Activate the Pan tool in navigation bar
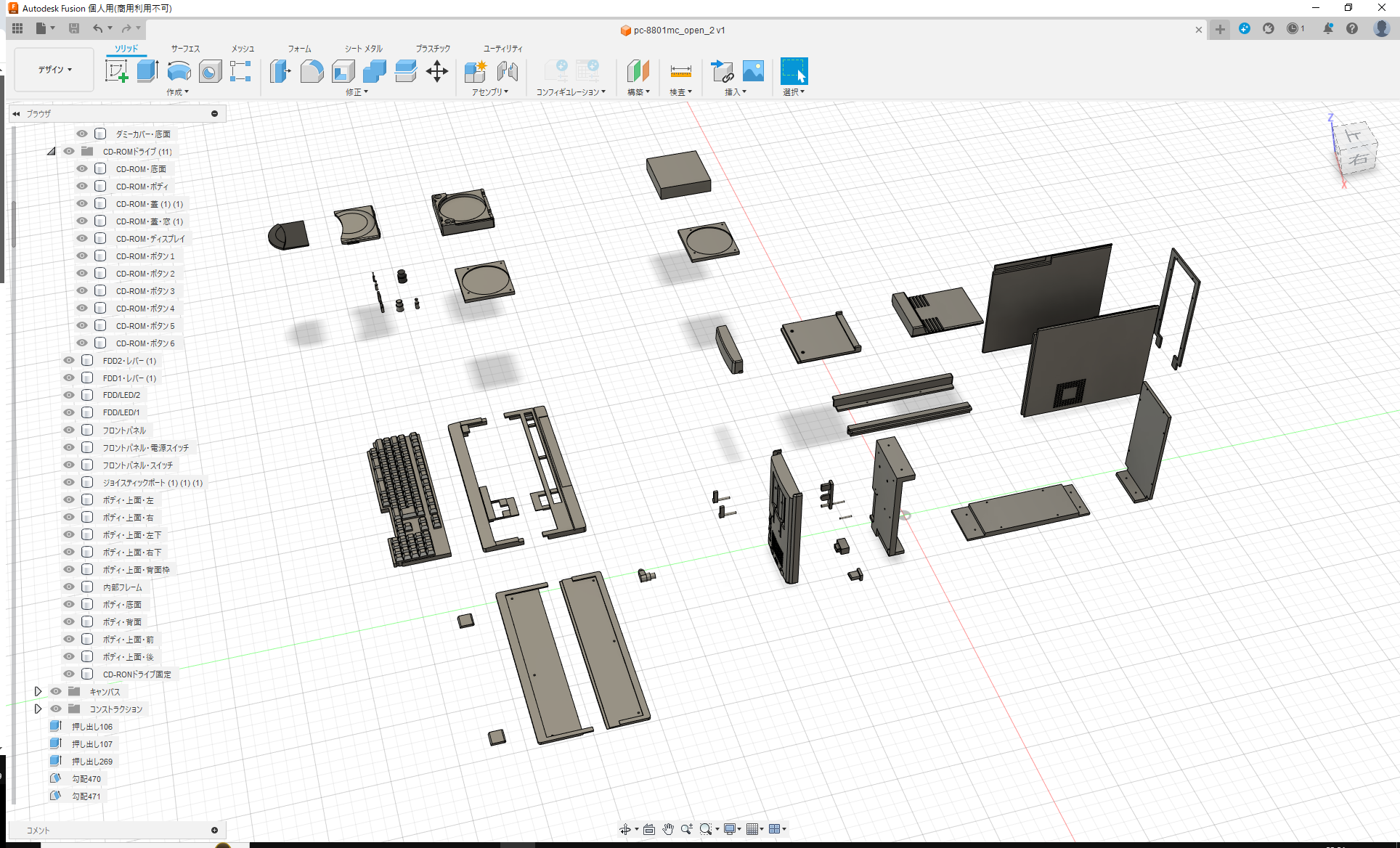 (667, 828)
